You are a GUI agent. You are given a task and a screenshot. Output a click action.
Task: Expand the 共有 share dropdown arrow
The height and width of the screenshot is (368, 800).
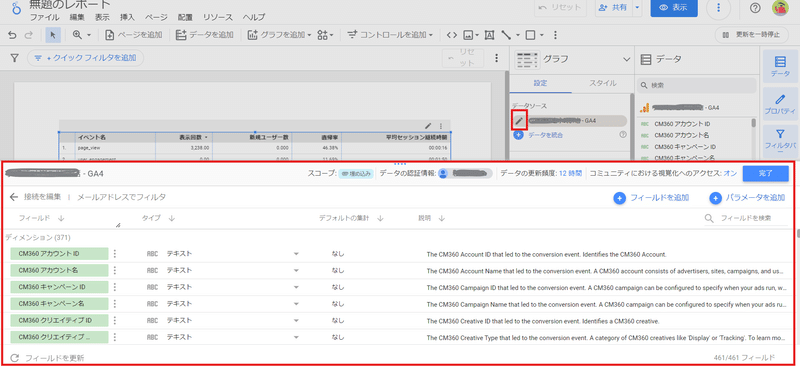(x=637, y=8)
